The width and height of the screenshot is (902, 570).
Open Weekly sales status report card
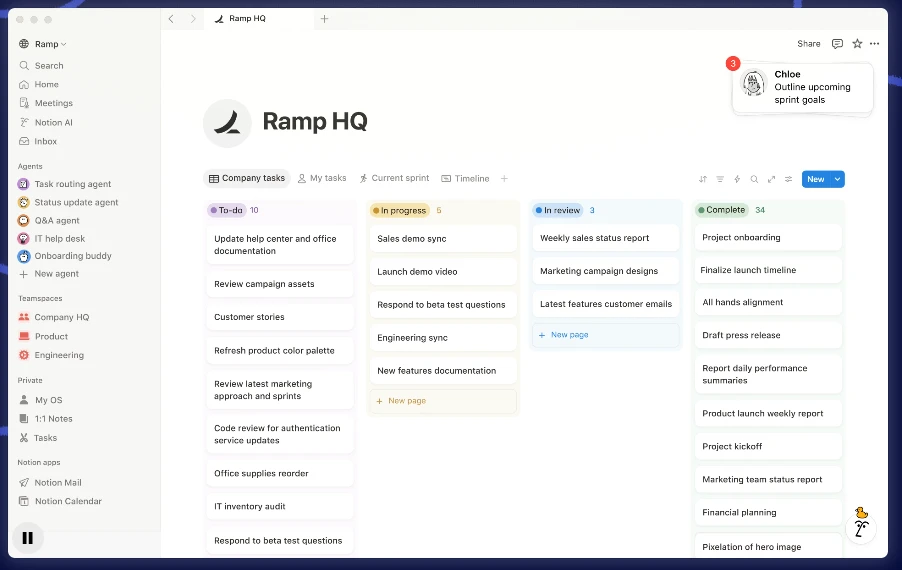(x=606, y=238)
